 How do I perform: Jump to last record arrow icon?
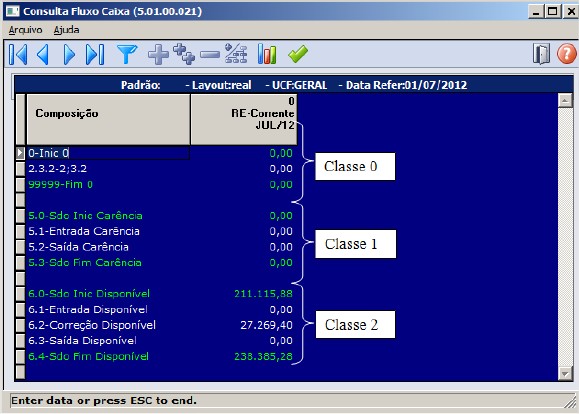coord(95,55)
